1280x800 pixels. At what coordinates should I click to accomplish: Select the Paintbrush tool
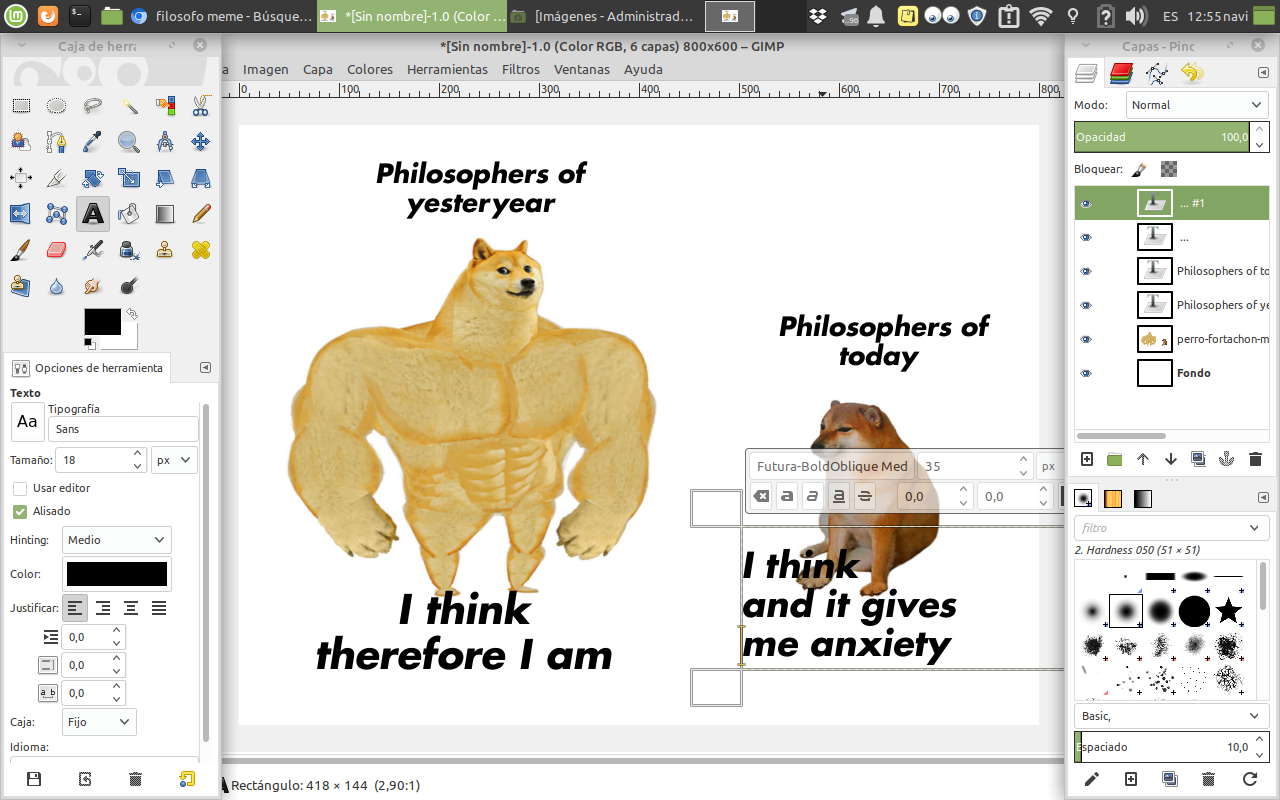(21, 249)
